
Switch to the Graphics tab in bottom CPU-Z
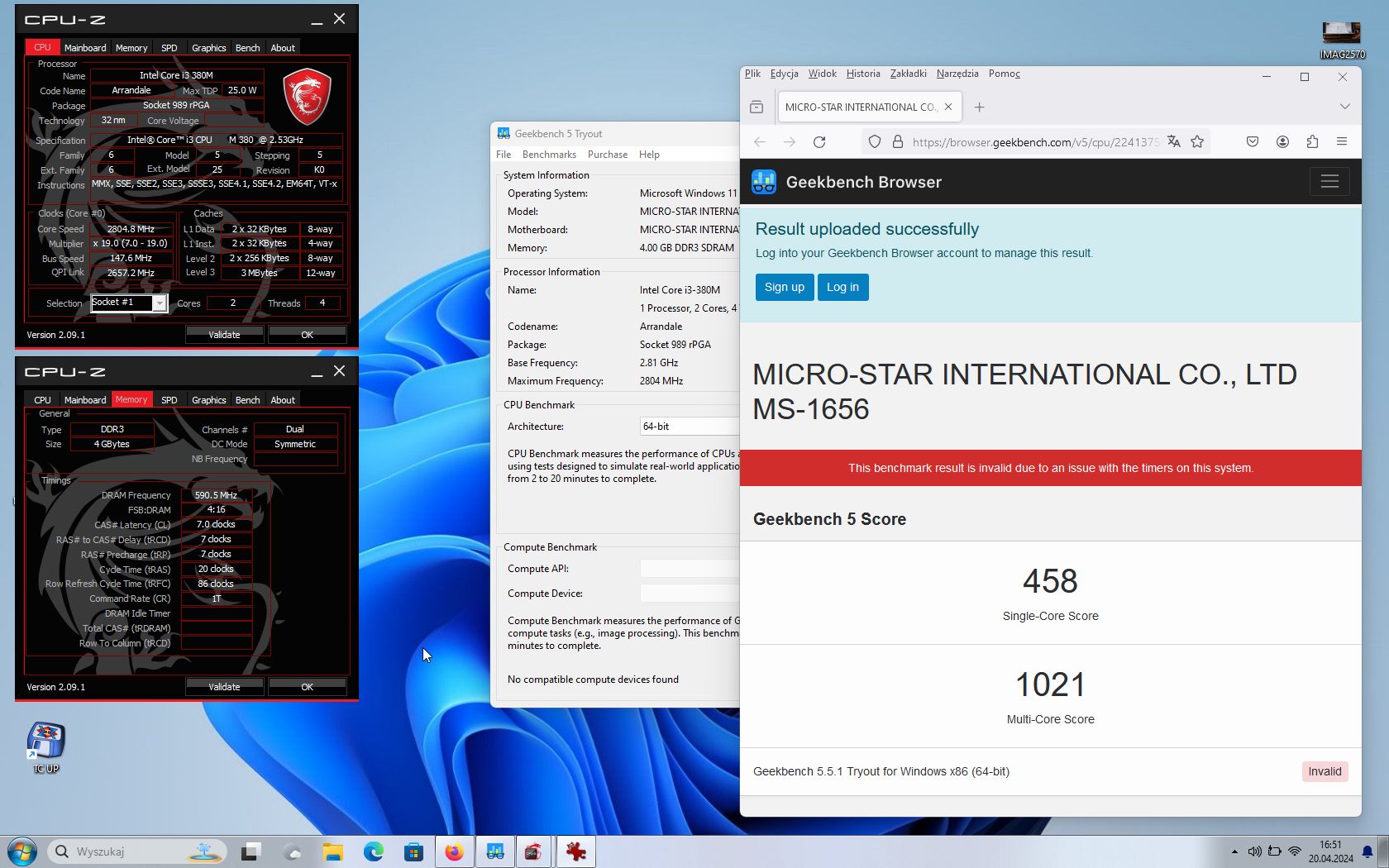[208, 400]
